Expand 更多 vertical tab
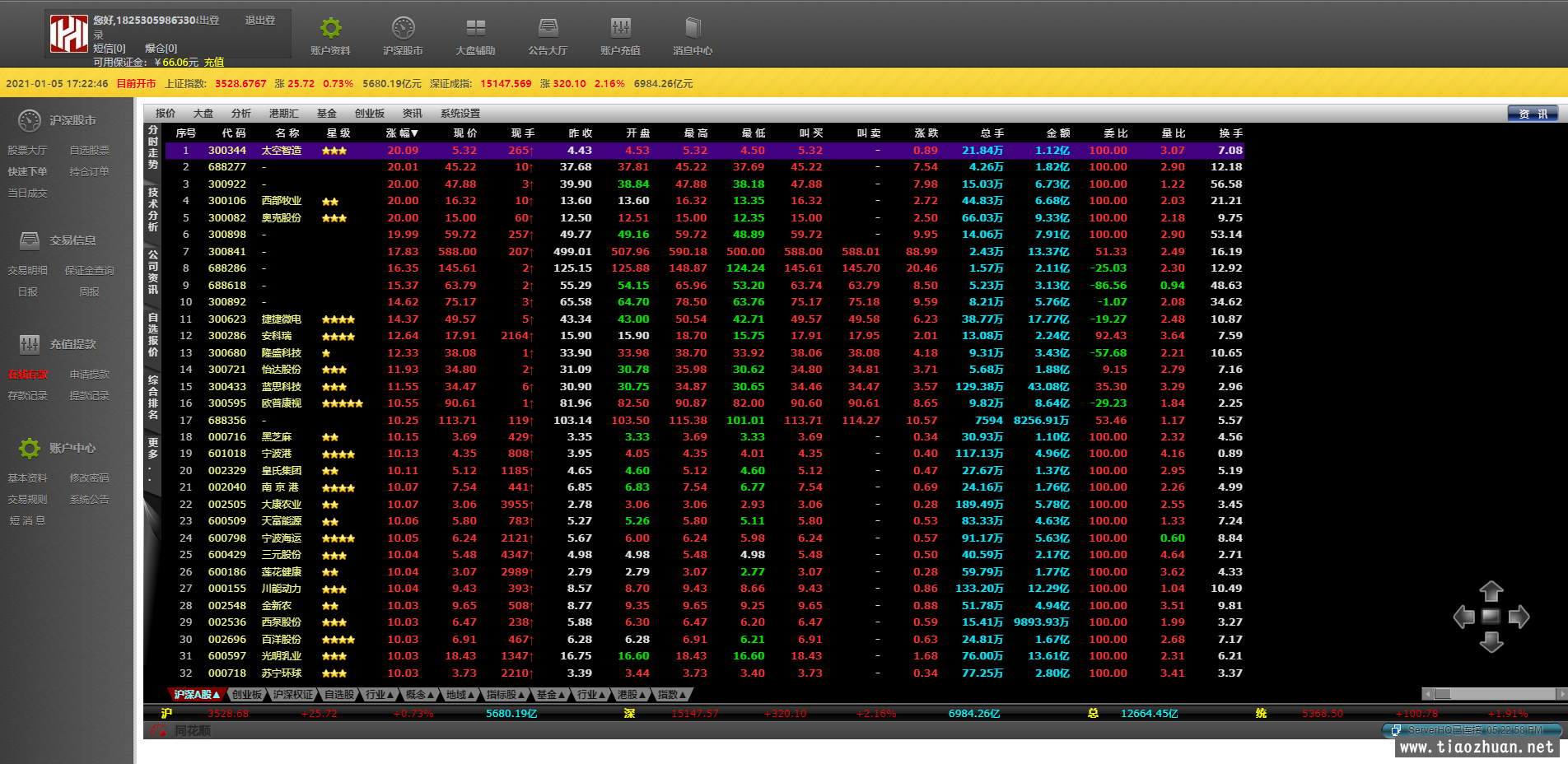Image resolution: width=1568 pixels, height=764 pixels. click(x=153, y=459)
